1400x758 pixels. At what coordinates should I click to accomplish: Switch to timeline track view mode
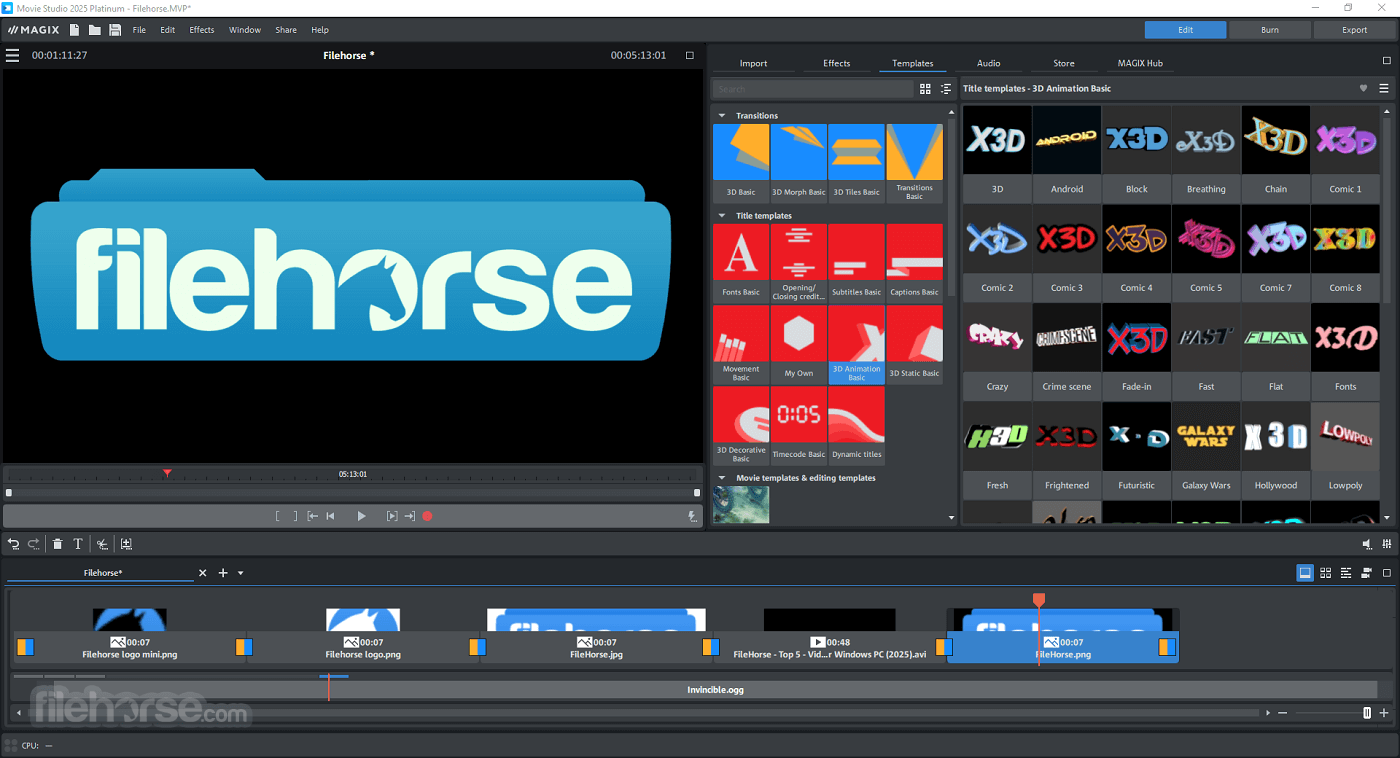coord(1346,573)
